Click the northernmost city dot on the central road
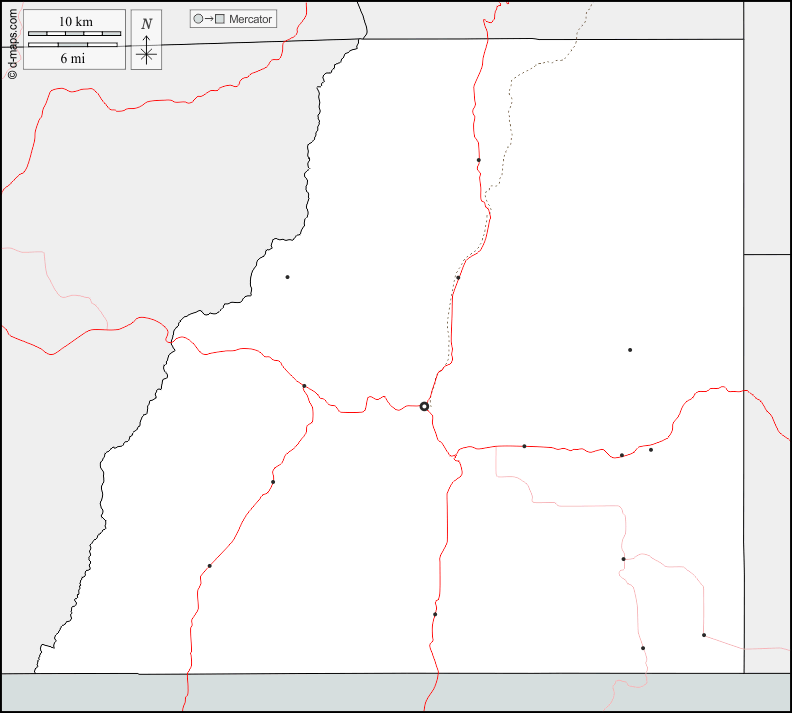 coord(478,160)
